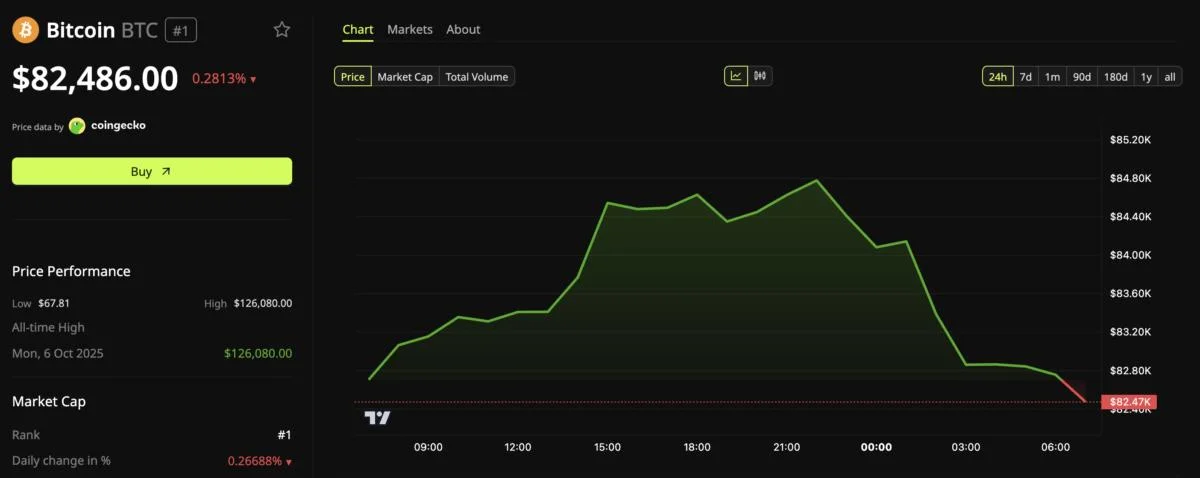1200x478 pixels.
Task: Click the 0.2813% price change
Action: [x=224, y=79]
